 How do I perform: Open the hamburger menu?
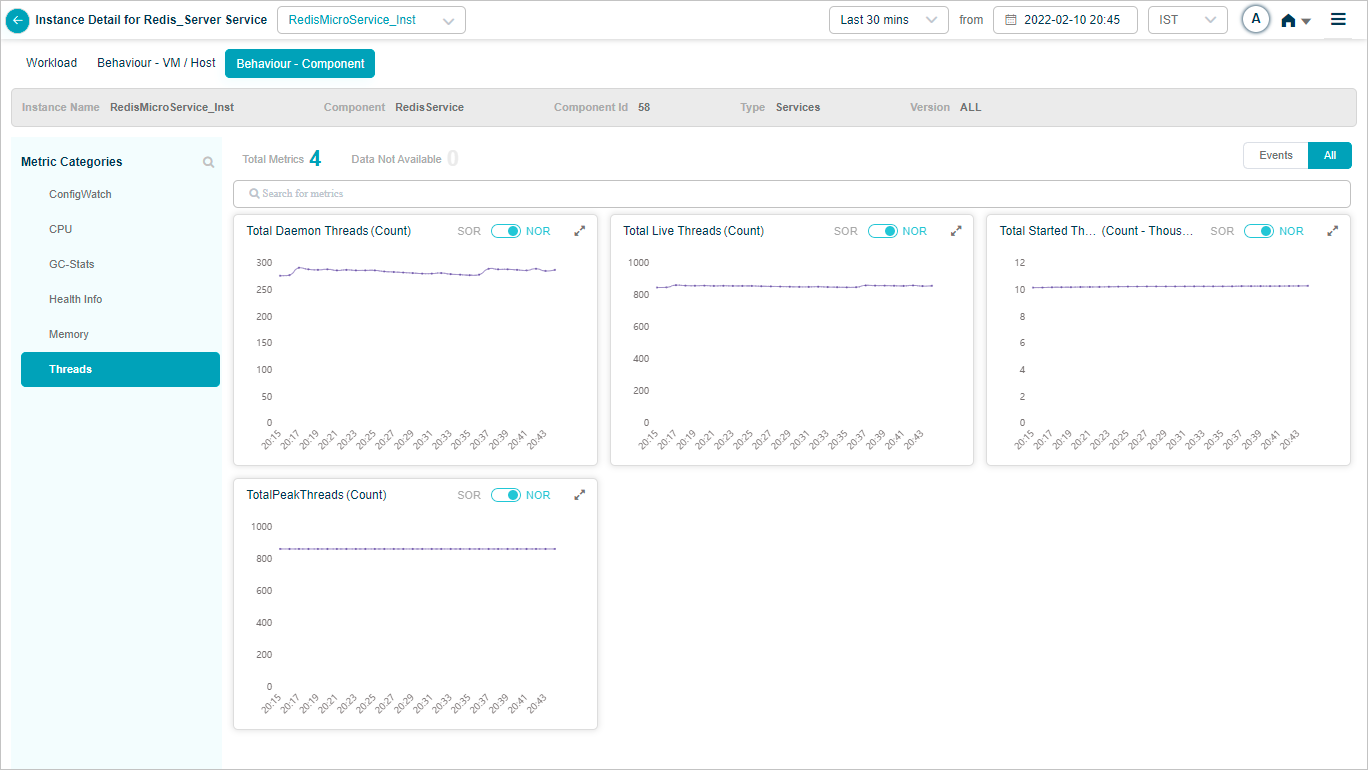pos(1338,20)
